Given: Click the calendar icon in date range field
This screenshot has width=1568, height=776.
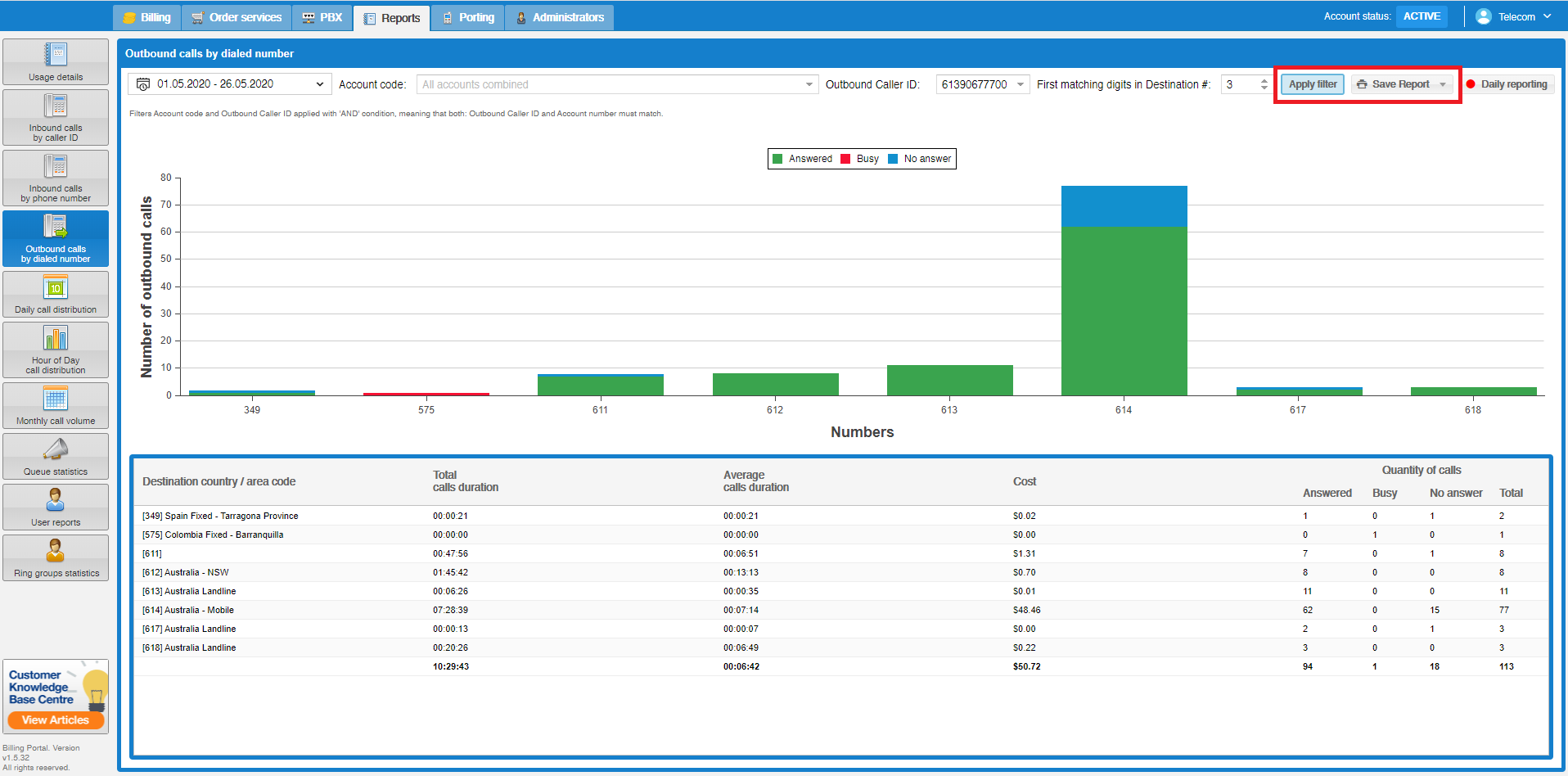Looking at the screenshot, I should tap(143, 84).
